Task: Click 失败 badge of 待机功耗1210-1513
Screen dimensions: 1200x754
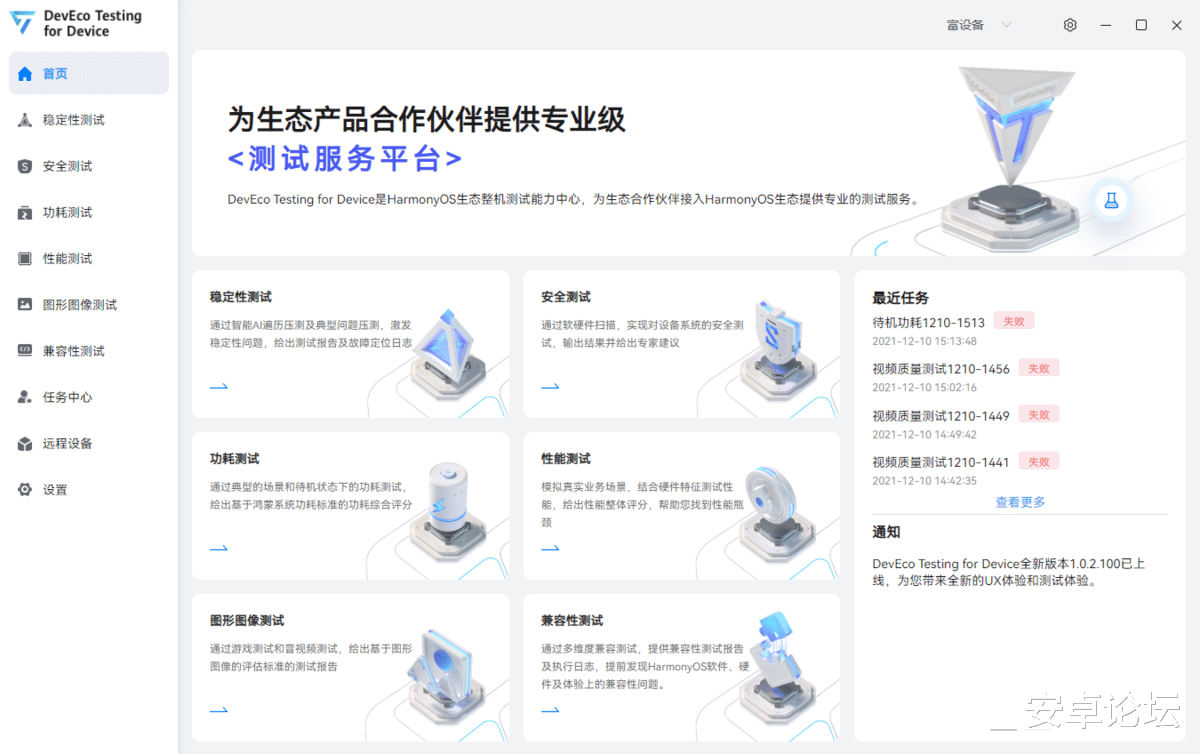Action: [1014, 321]
